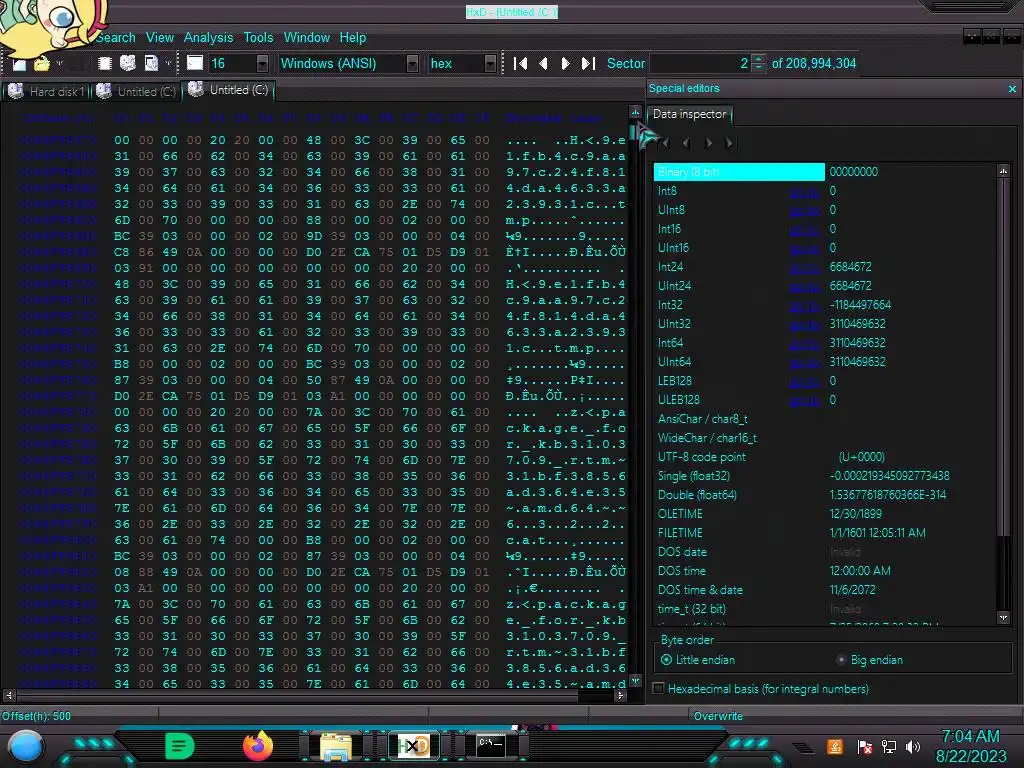The height and width of the screenshot is (768, 1024).
Task: Open the Command Prompt taskbar button
Action: tap(490, 746)
